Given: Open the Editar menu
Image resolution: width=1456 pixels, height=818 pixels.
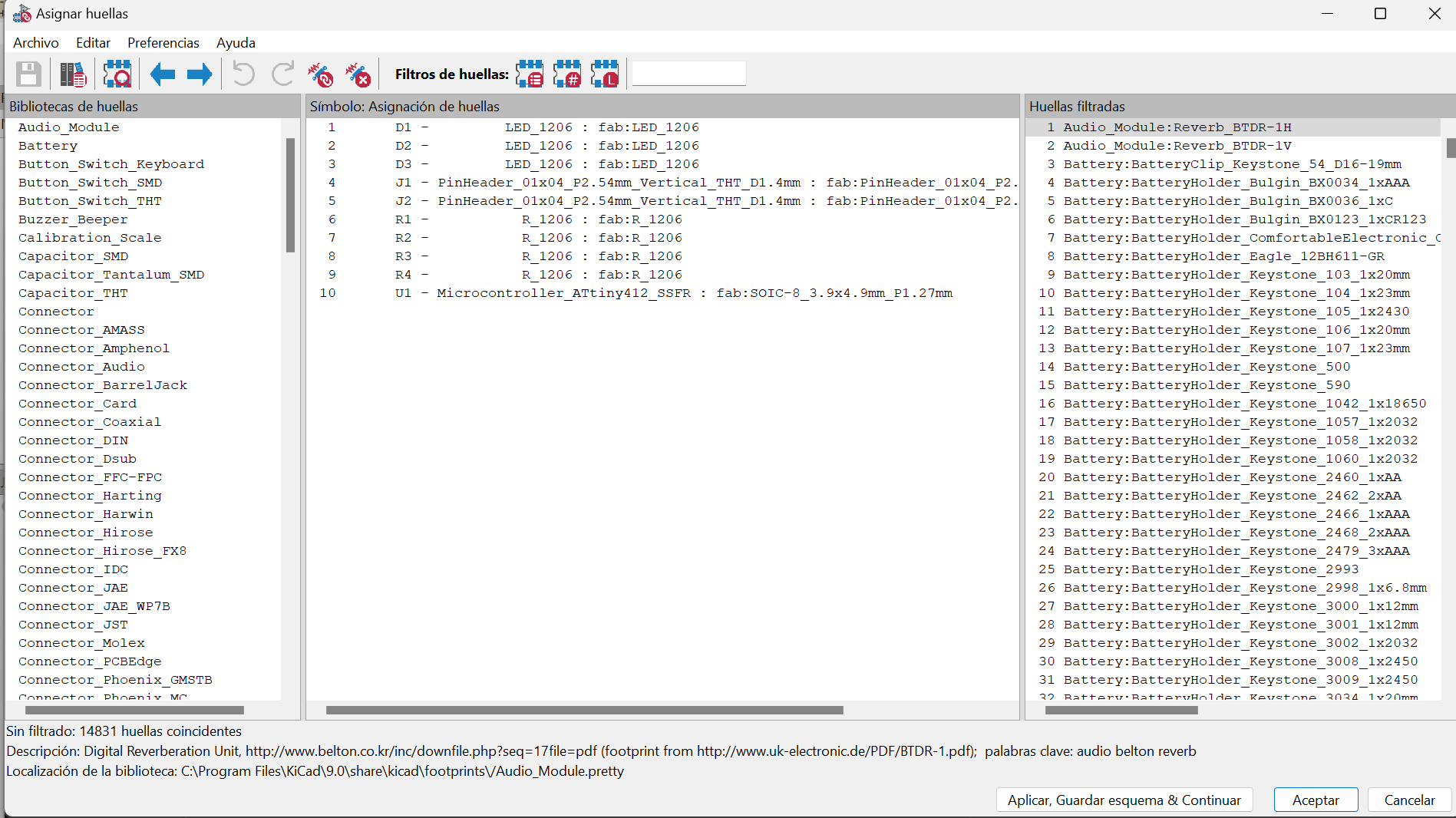Looking at the screenshot, I should click(x=93, y=43).
